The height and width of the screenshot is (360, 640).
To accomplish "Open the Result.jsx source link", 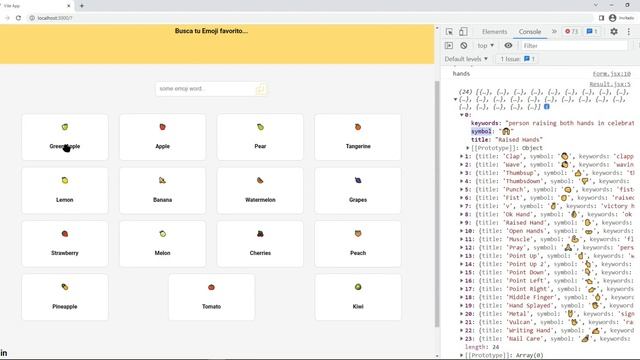I will click(x=610, y=84).
